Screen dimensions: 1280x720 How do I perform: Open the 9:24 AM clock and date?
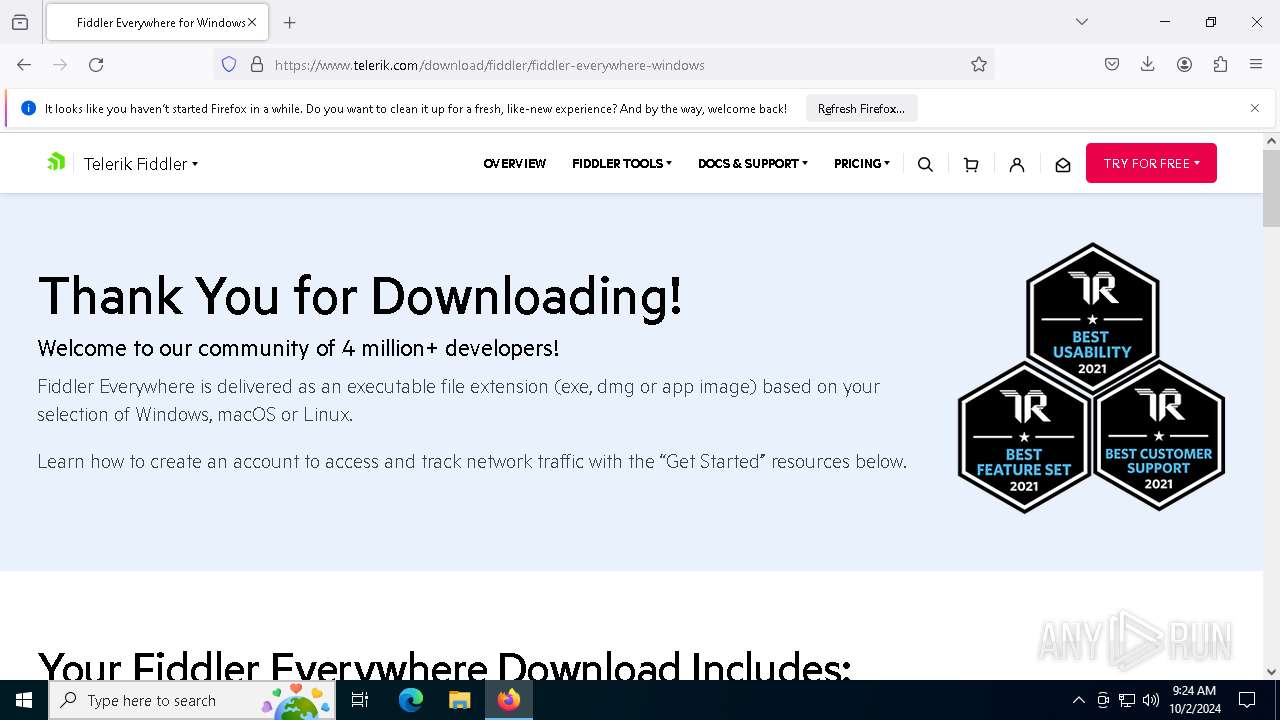coord(1194,700)
